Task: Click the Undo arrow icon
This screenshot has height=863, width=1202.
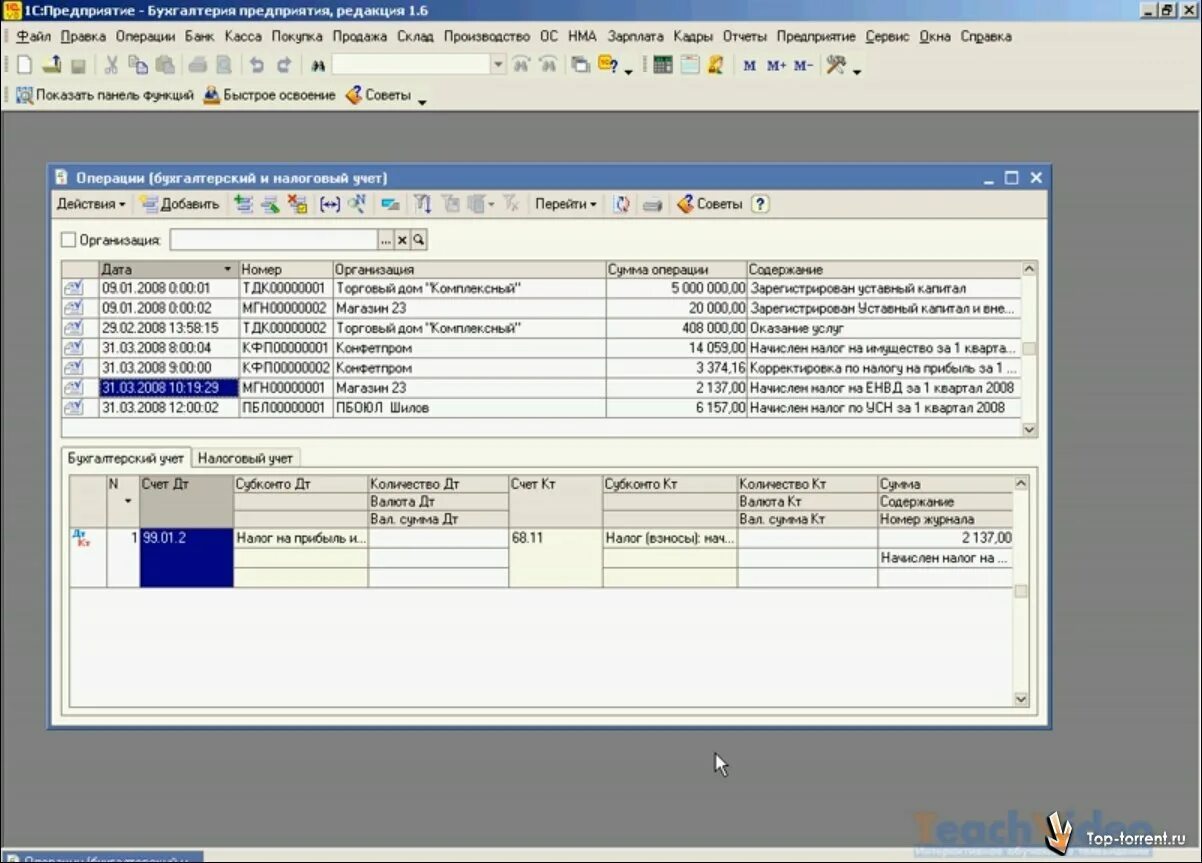Action: click(257, 65)
